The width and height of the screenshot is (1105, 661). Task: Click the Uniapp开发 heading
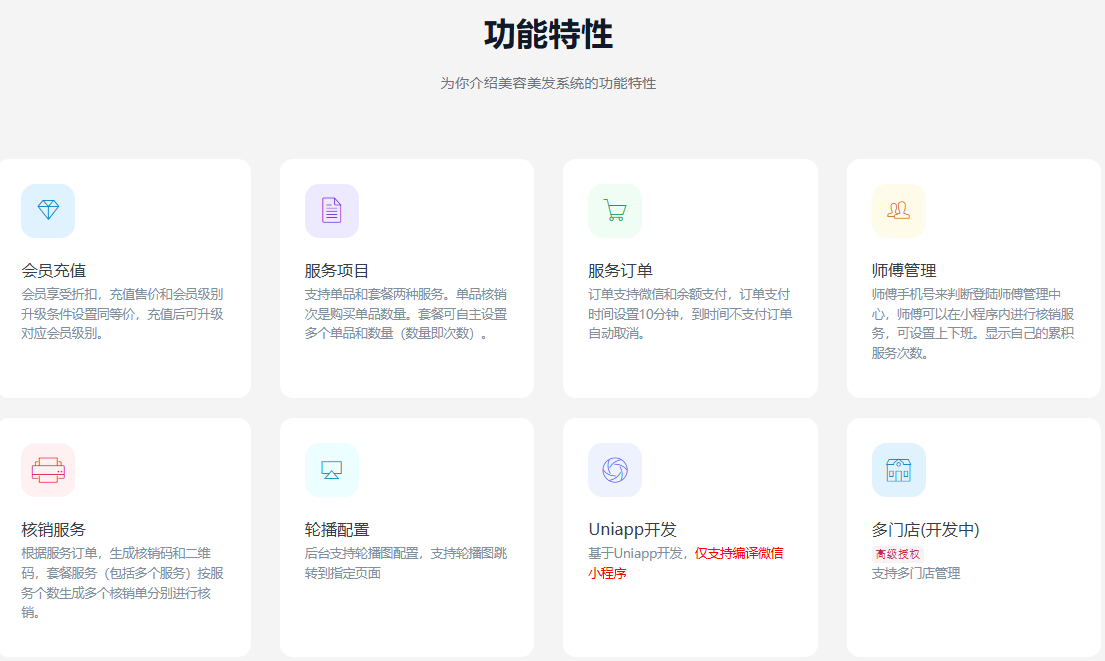(632, 529)
